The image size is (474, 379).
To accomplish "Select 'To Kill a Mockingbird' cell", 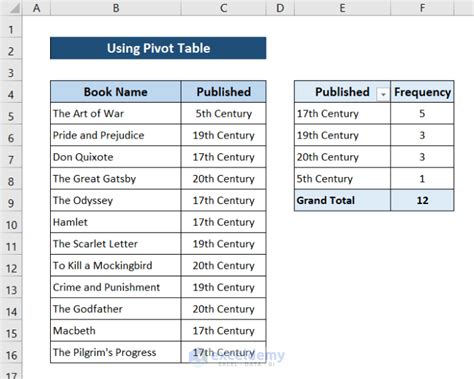I will click(116, 265).
